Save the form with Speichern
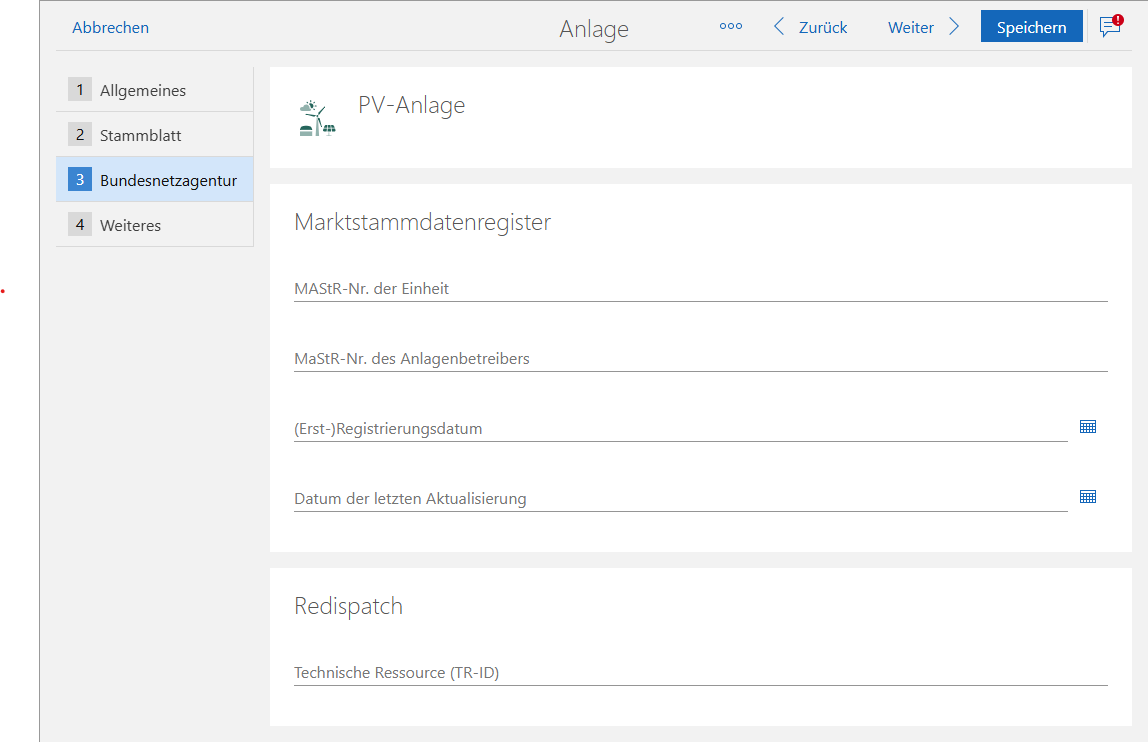1148x742 pixels. [x=1031, y=26]
